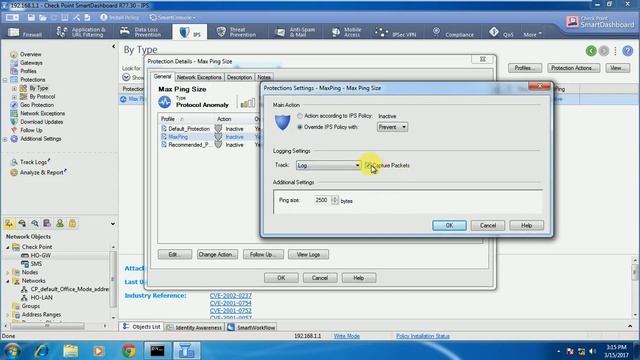This screenshot has width=640, height=360.
Task: Expand the Additional Settings node
Action: click(5, 139)
